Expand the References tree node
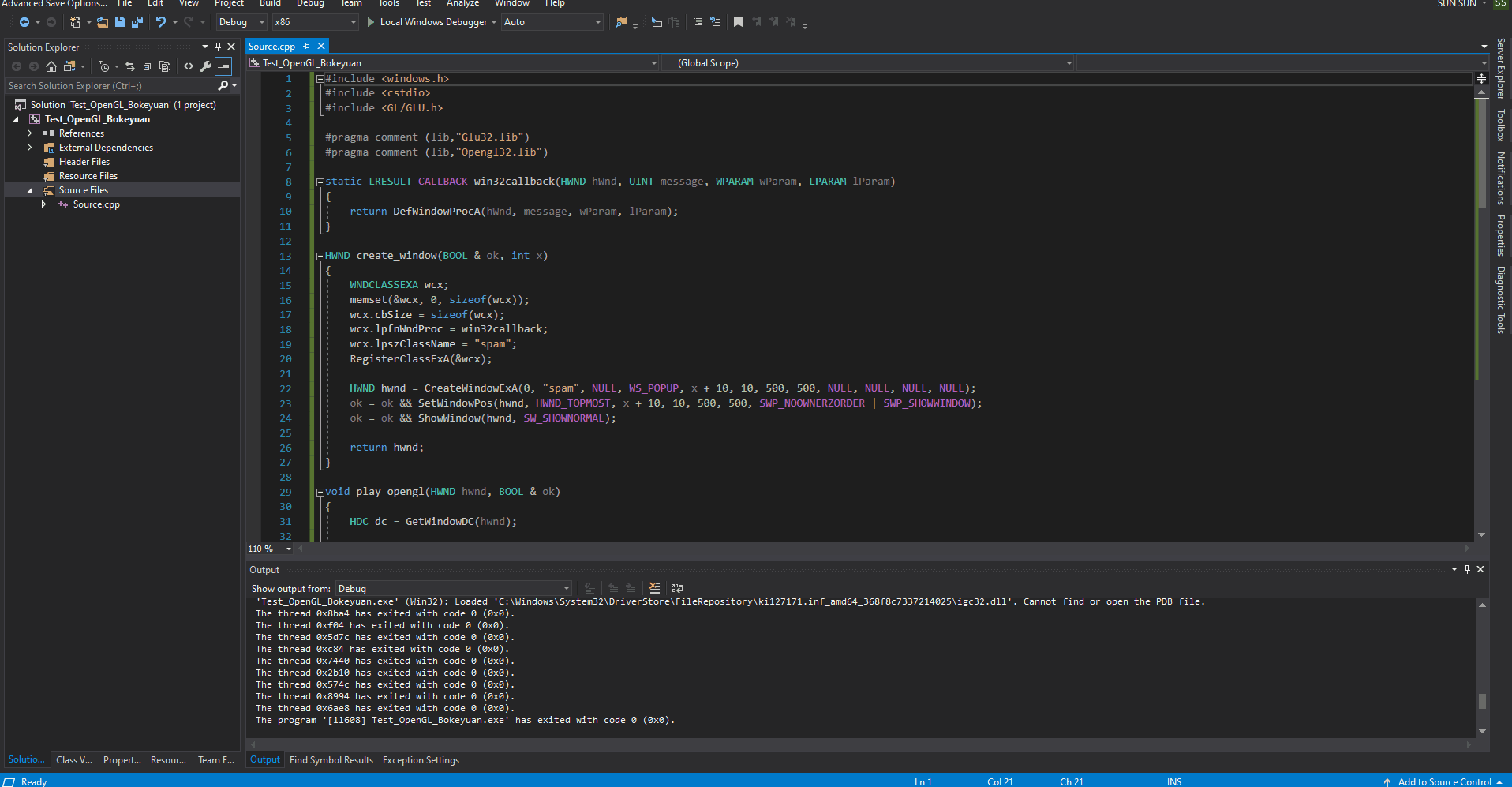 [29, 133]
